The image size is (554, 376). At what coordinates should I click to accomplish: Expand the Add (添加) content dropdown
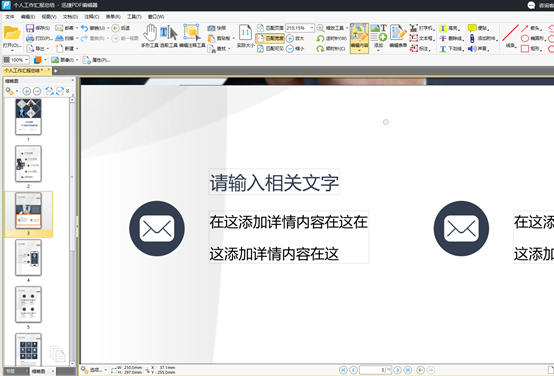pos(378,51)
